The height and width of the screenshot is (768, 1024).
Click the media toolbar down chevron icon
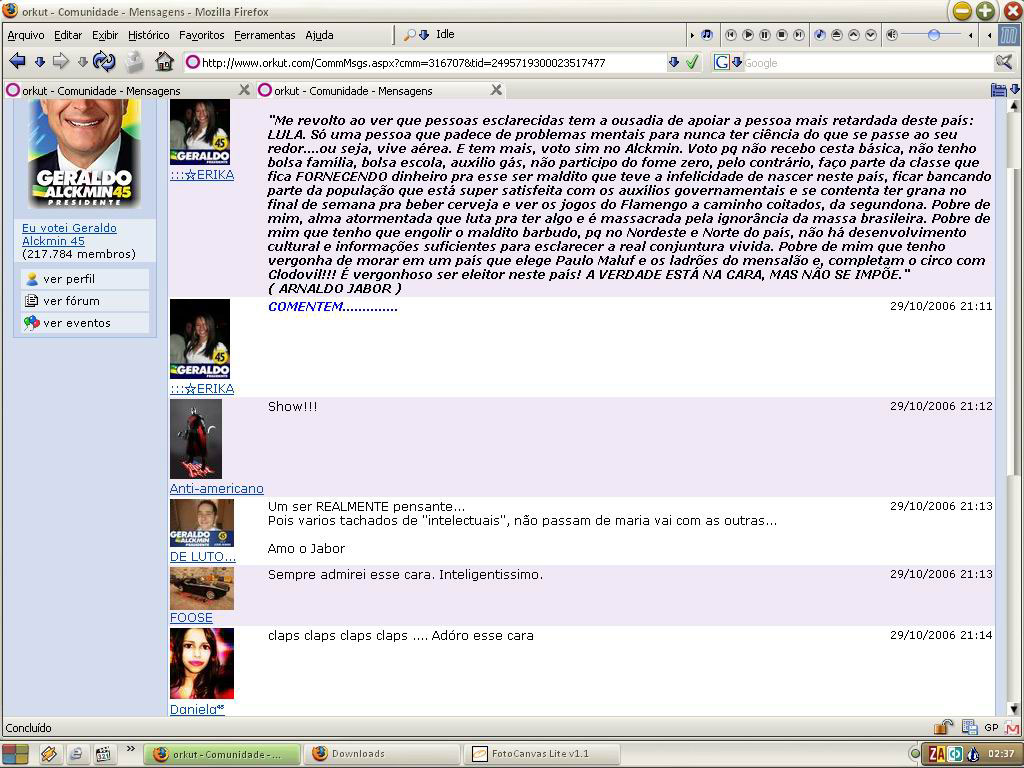point(871,35)
